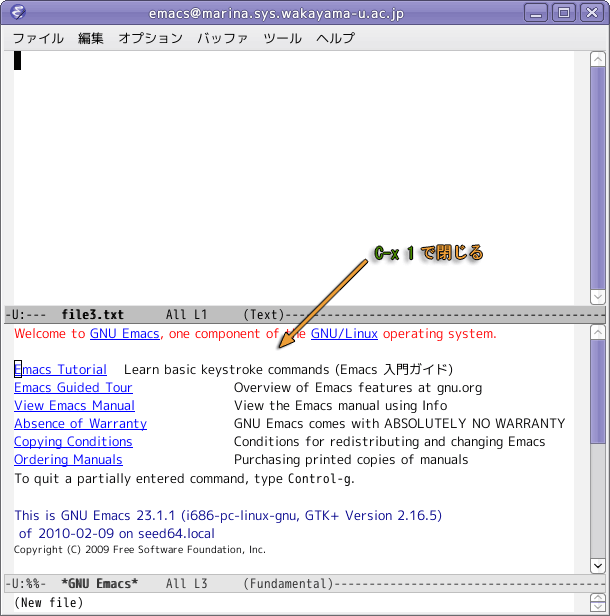
Task: Open the GNU/Linux link
Action: point(344,334)
